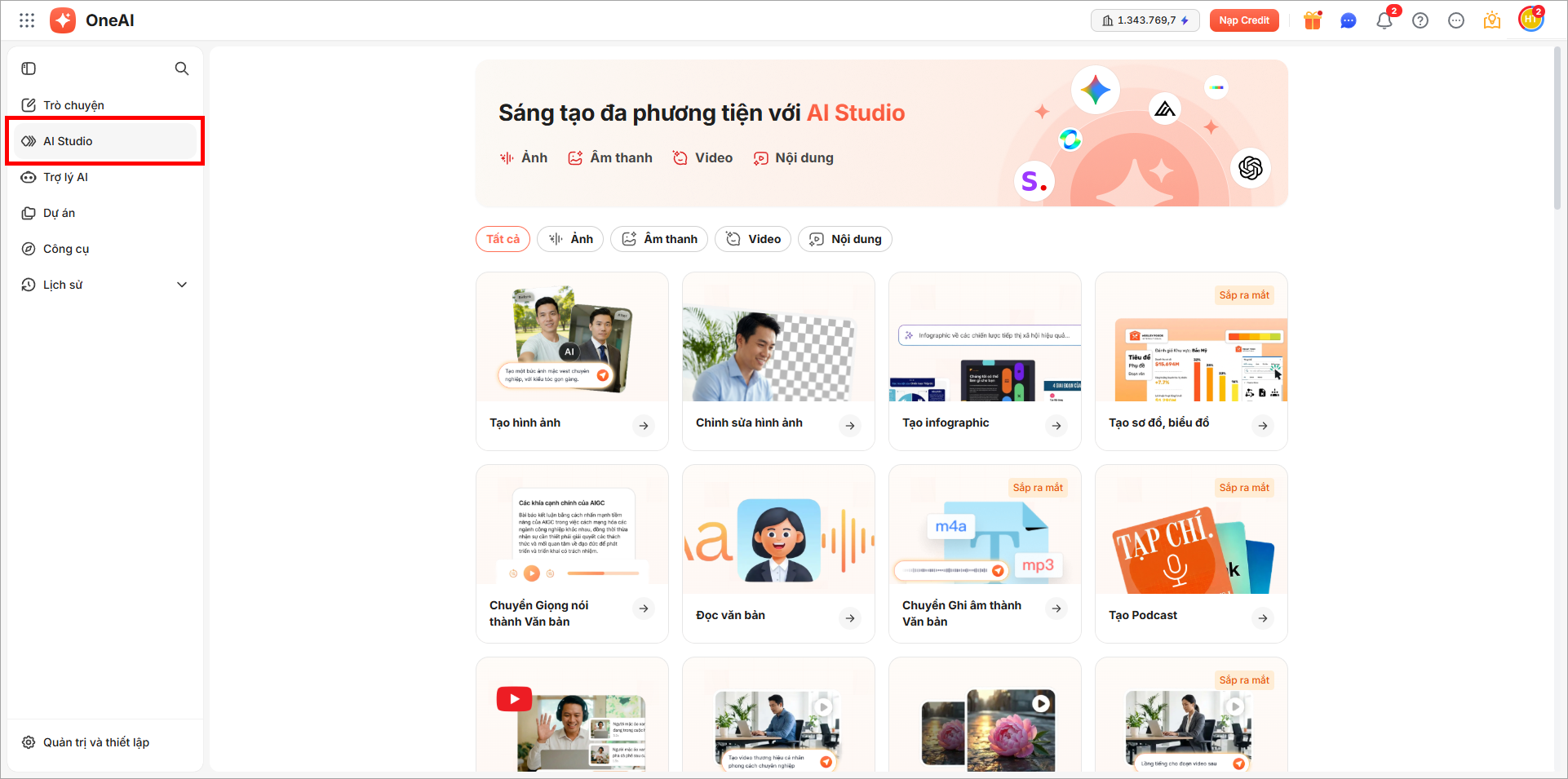Click the OneAI logo icon
This screenshot has height=779, width=1568.
pyautogui.click(x=63, y=20)
